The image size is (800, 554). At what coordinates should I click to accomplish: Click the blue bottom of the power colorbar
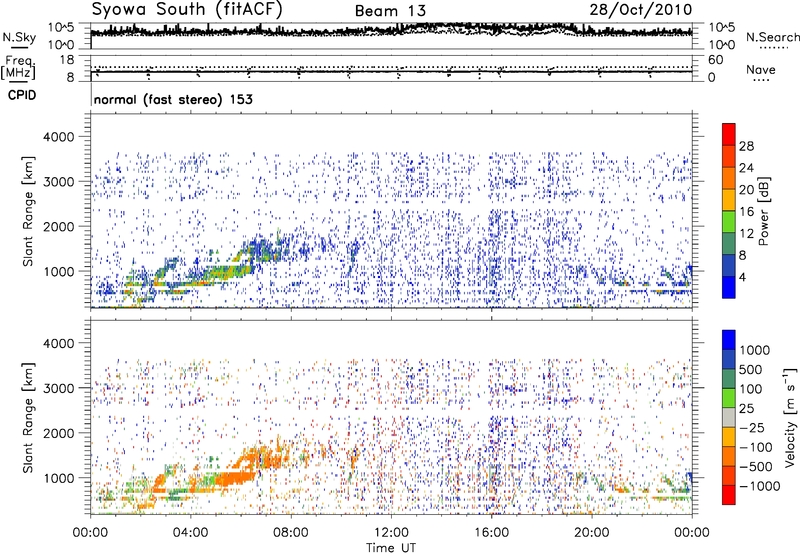pyautogui.click(x=729, y=287)
